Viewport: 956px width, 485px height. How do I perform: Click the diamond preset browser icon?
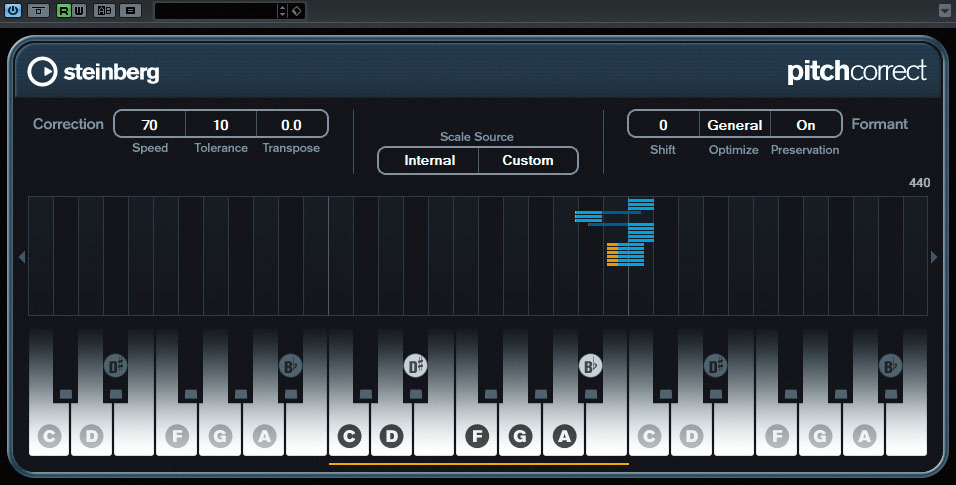pyautogui.click(x=296, y=10)
